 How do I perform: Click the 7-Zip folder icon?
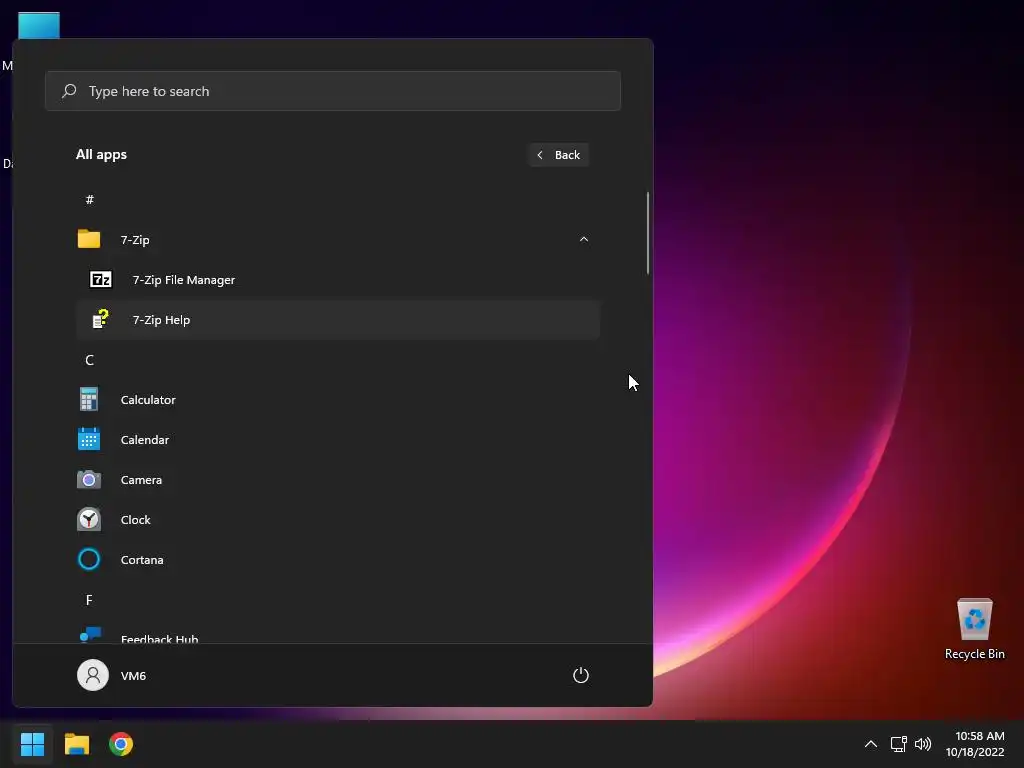click(89, 239)
